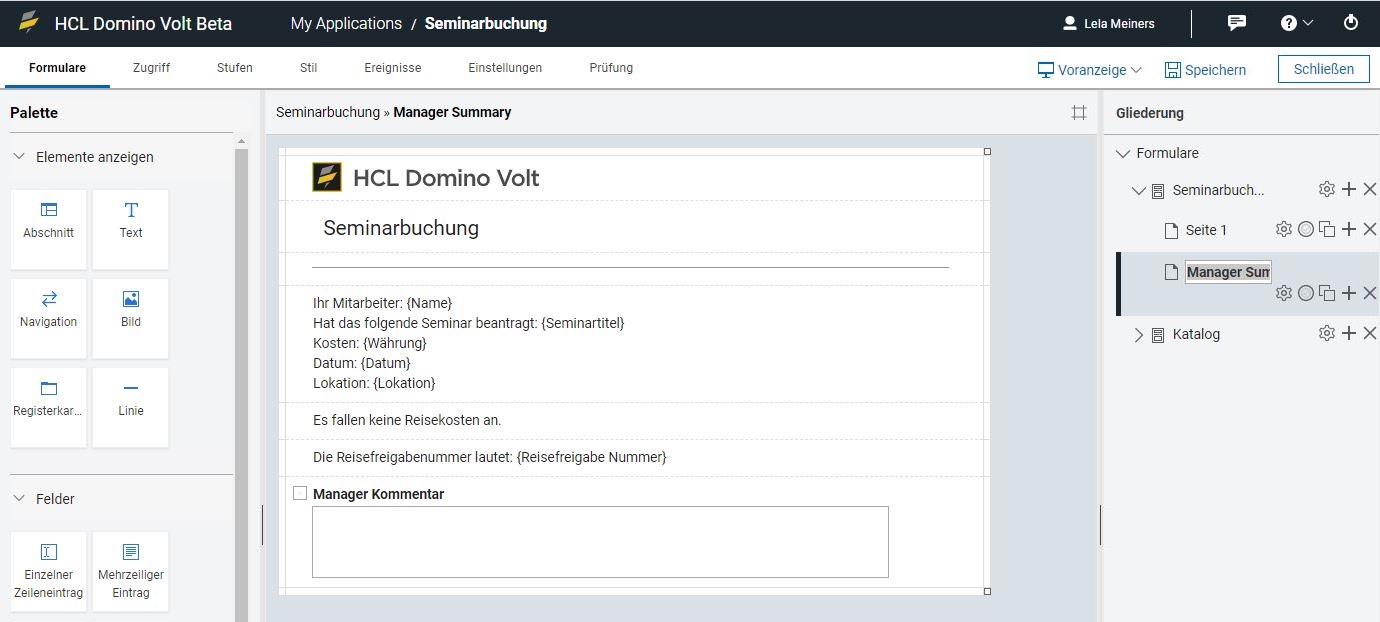Add Linie element from palette

tap(131, 407)
